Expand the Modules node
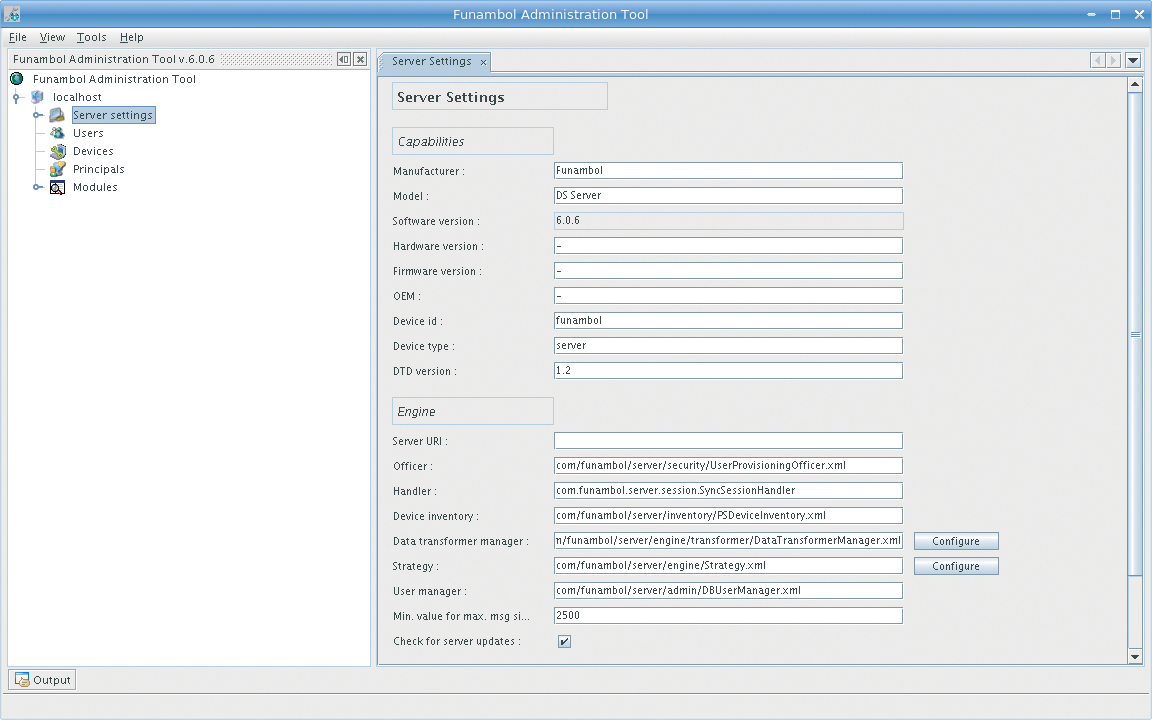This screenshot has height=720, width=1152. tap(37, 187)
